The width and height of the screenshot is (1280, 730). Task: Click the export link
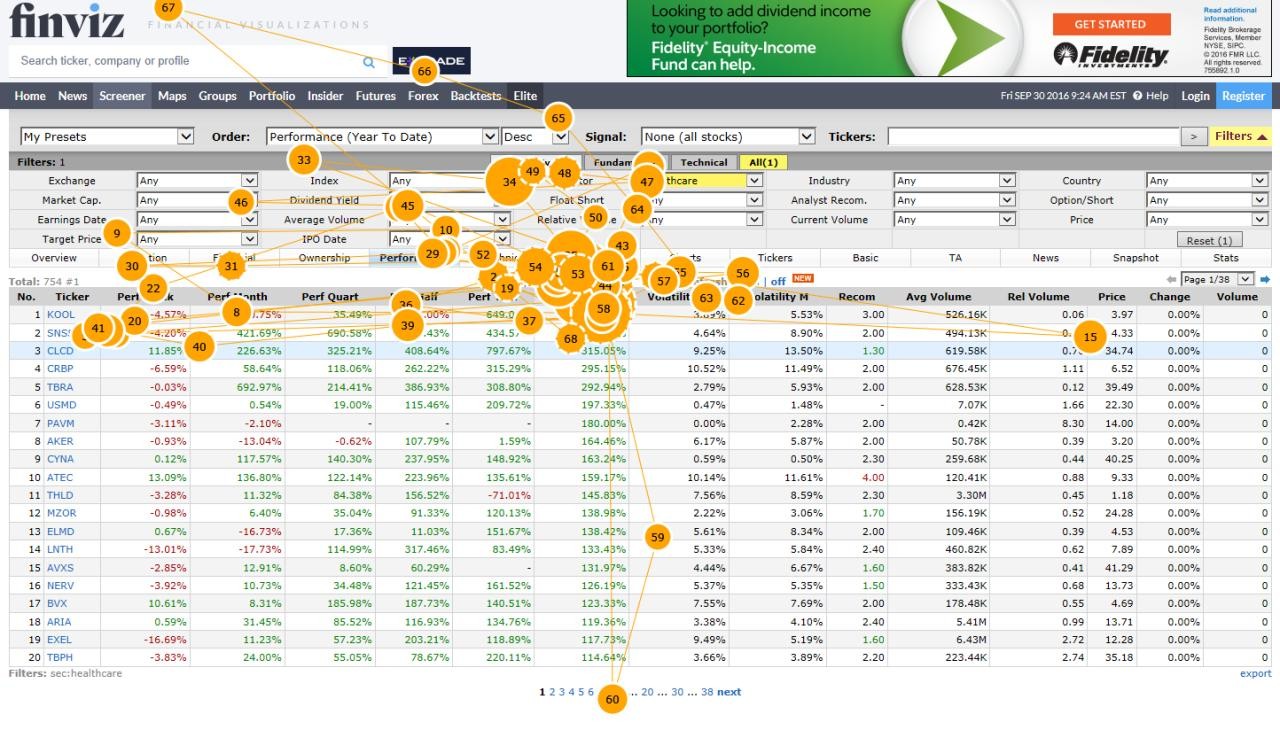(x=1255, y=673)
